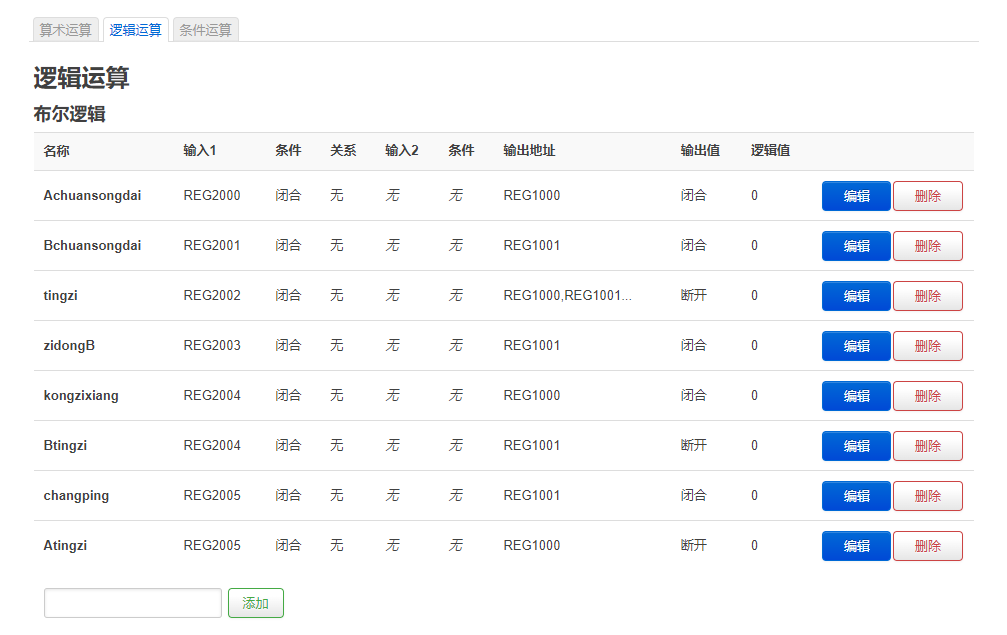The height and width of the screenshot is (635, 1007).
Task: Click 删除 for the Achuansongdai row
Action: tap(927, 196)
